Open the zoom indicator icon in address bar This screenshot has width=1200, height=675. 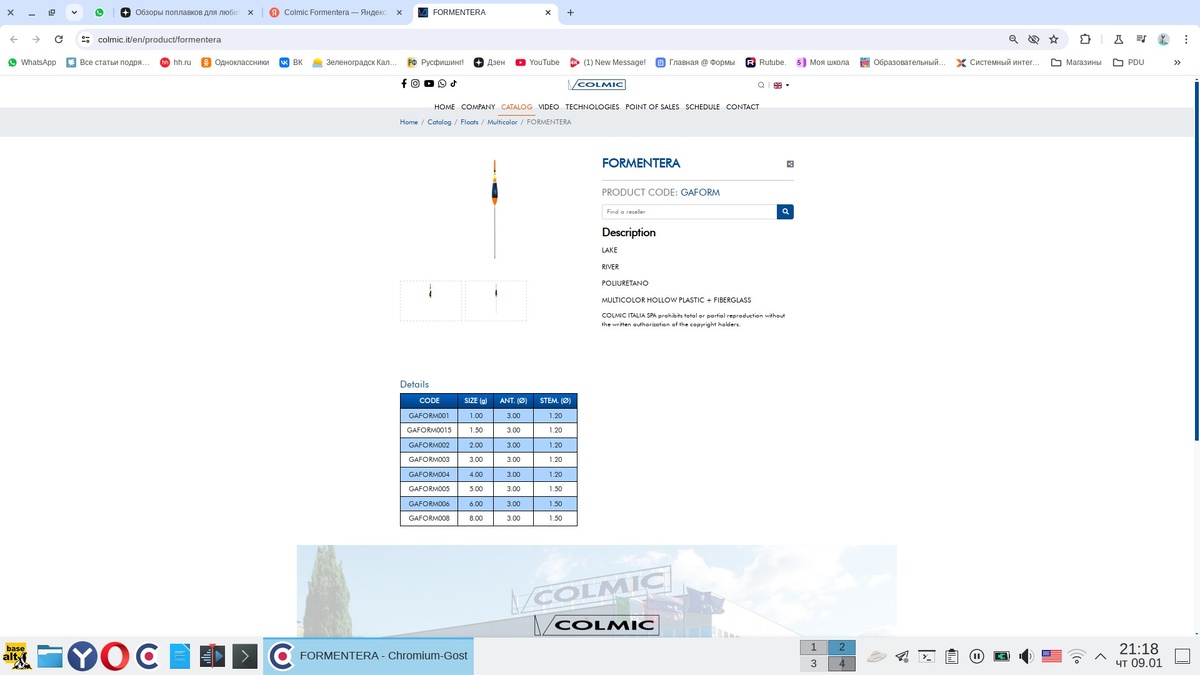pos(1013,39)
